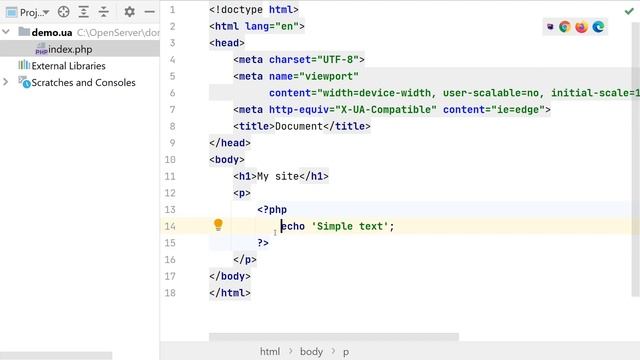Click the "viewport" attribute value

329,76
